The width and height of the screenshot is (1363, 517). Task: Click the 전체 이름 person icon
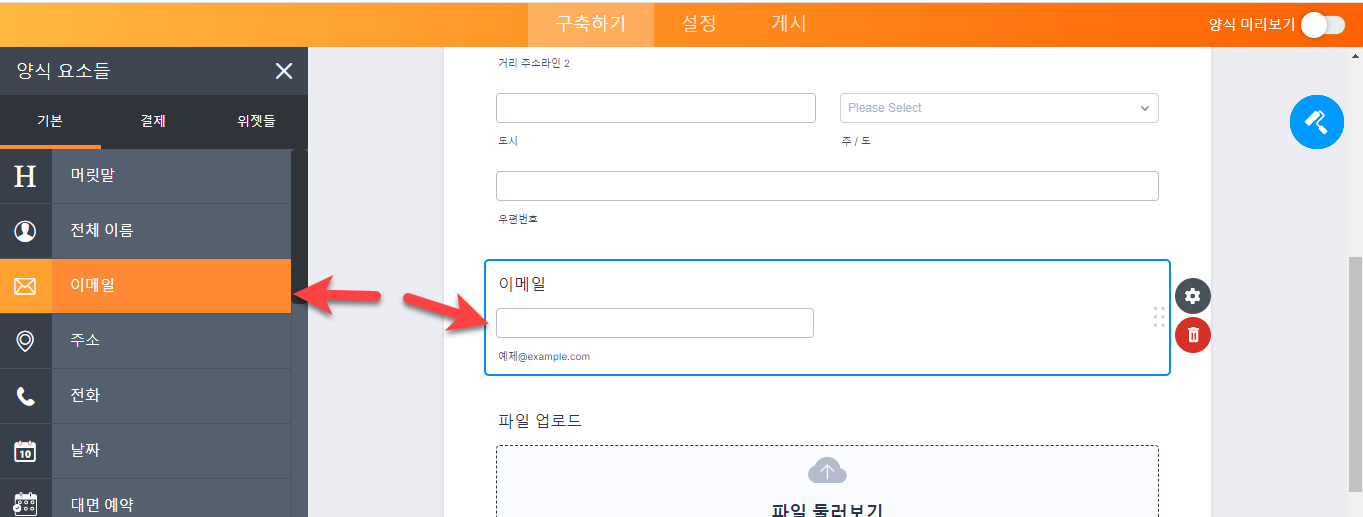[x=25, y=231]
